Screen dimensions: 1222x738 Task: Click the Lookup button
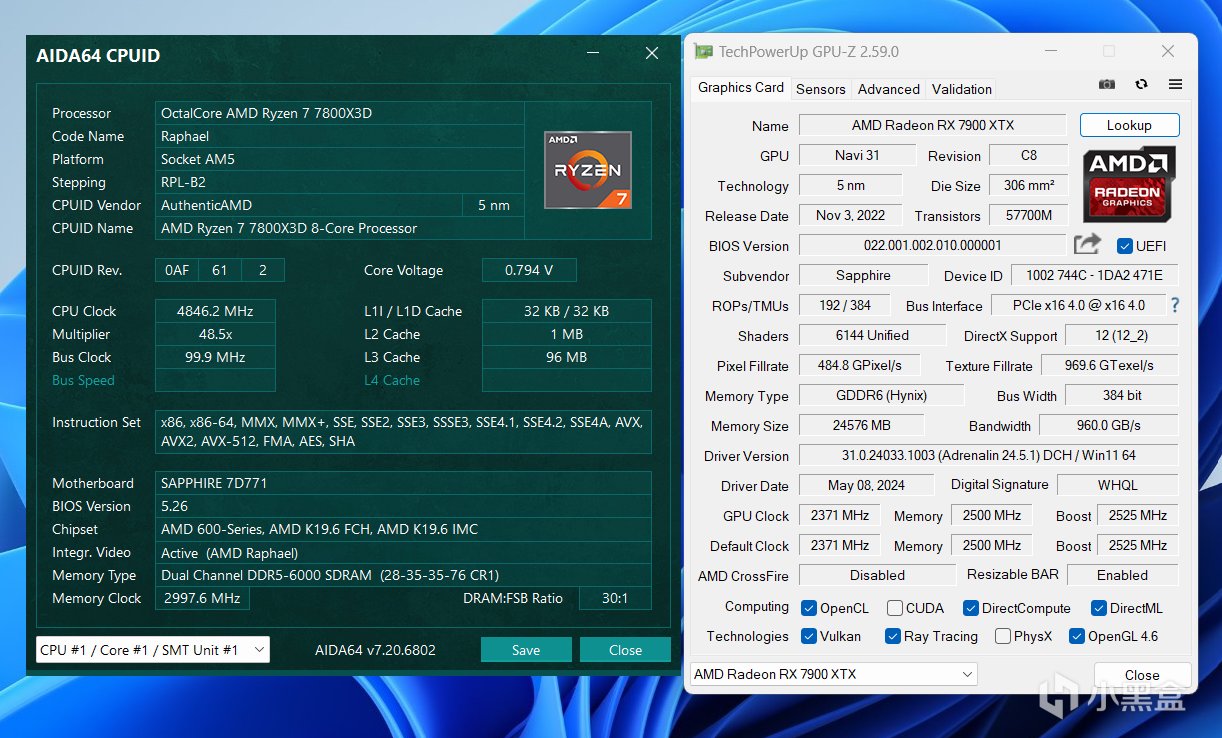(x=1129, y=125)
